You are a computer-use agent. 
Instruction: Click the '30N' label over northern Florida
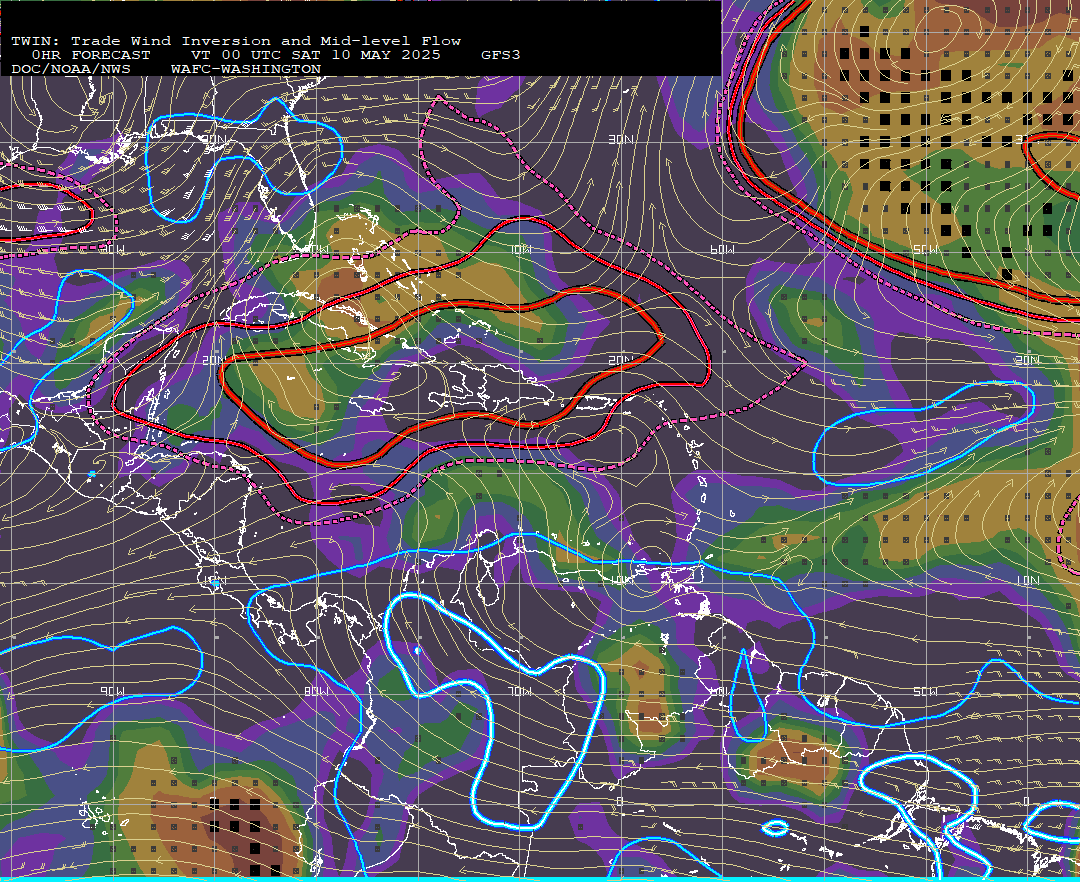214,139
